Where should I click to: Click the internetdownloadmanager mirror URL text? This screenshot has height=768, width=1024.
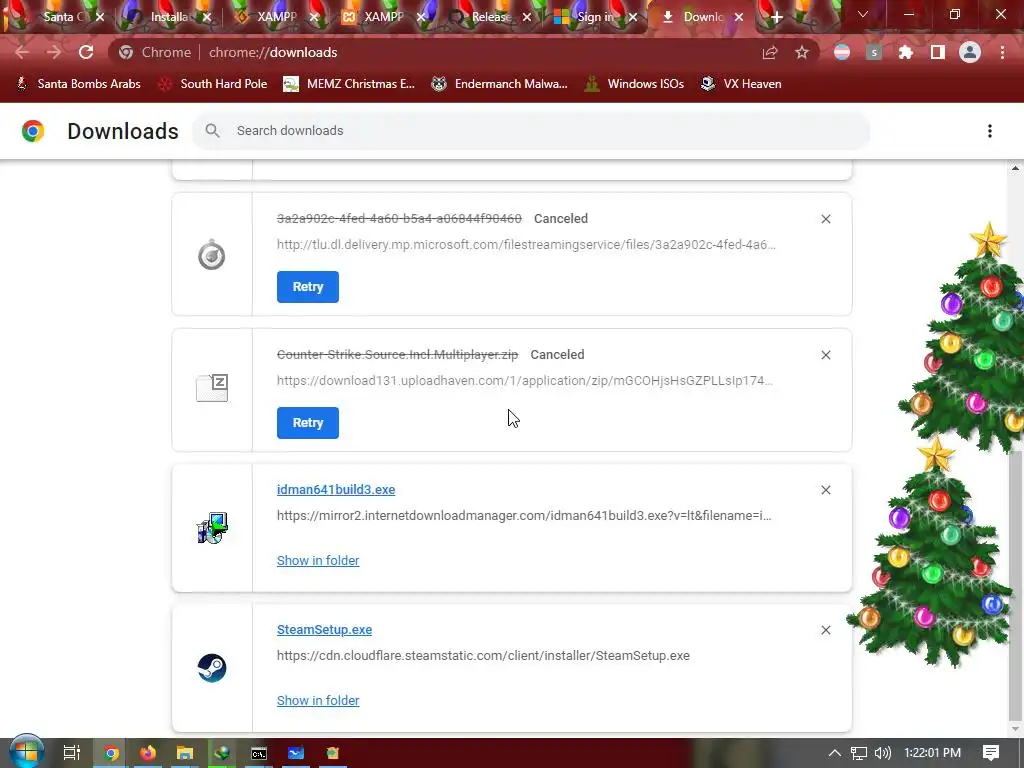(524, 516)
